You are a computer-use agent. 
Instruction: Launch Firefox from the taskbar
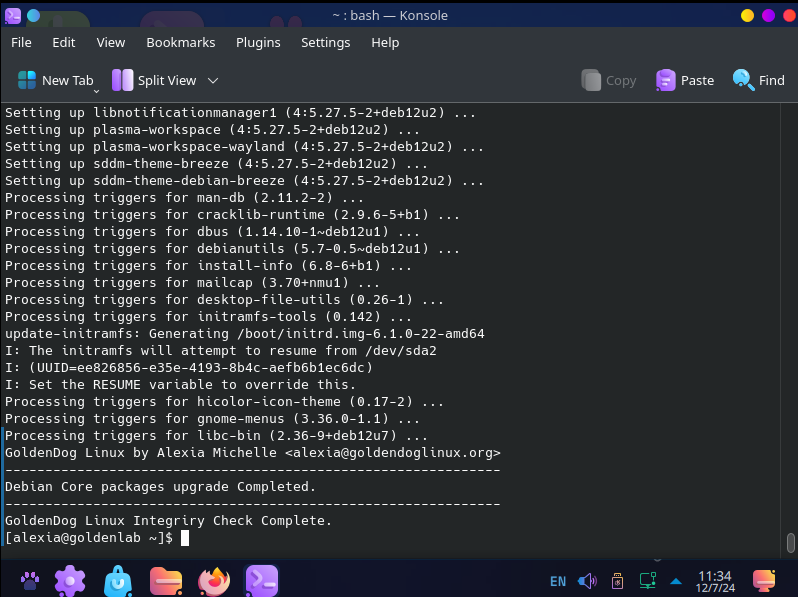coord(214,581)
